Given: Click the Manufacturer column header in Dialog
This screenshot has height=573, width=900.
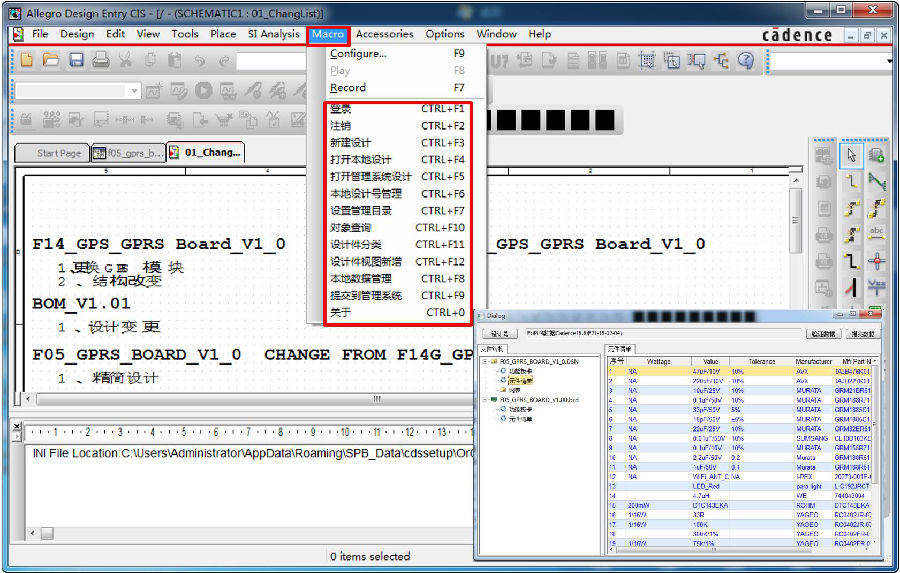Looking at the screenshot, I should [813, 361].
